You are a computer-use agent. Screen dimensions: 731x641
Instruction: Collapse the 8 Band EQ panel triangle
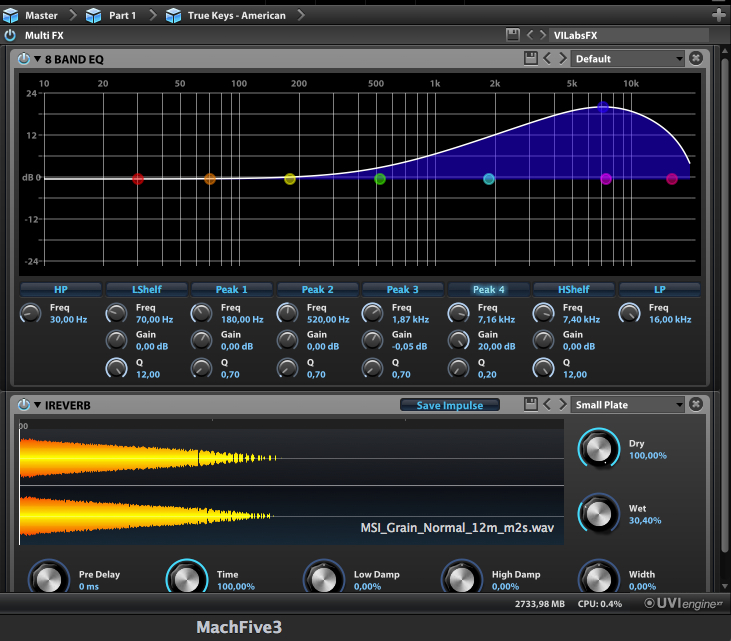(x=38, y=59)
